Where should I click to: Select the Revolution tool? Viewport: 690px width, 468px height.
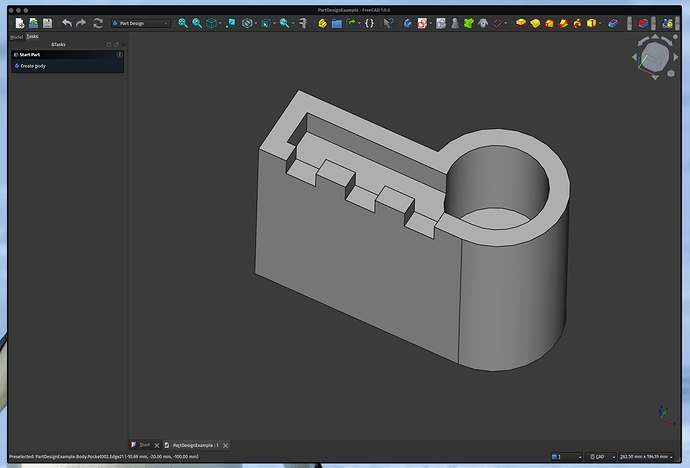(x=535, y=23)
